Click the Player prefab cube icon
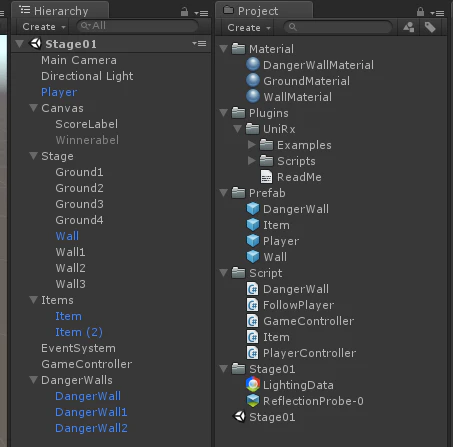 point(253,241)
